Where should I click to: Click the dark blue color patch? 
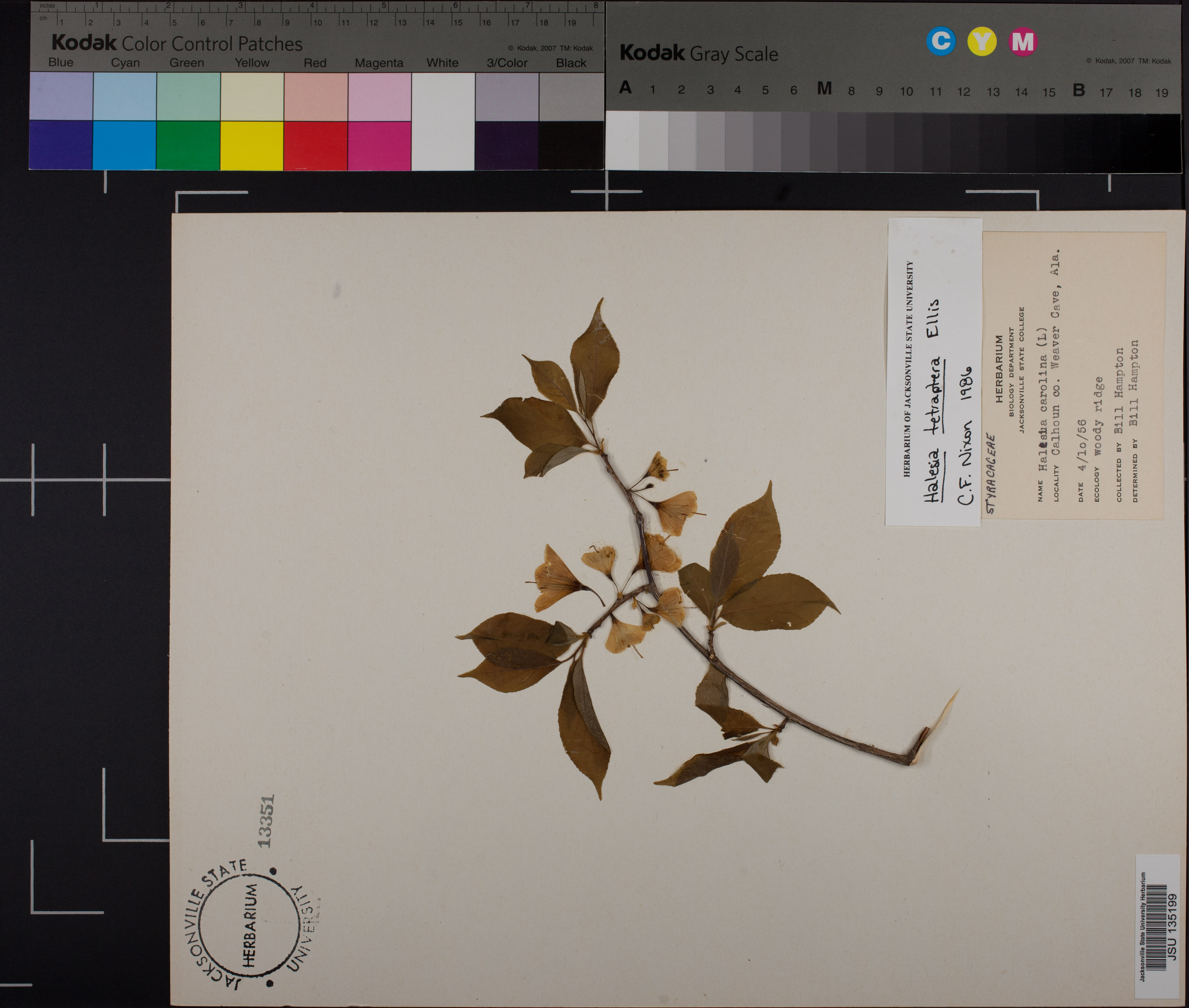click(61, 145)
